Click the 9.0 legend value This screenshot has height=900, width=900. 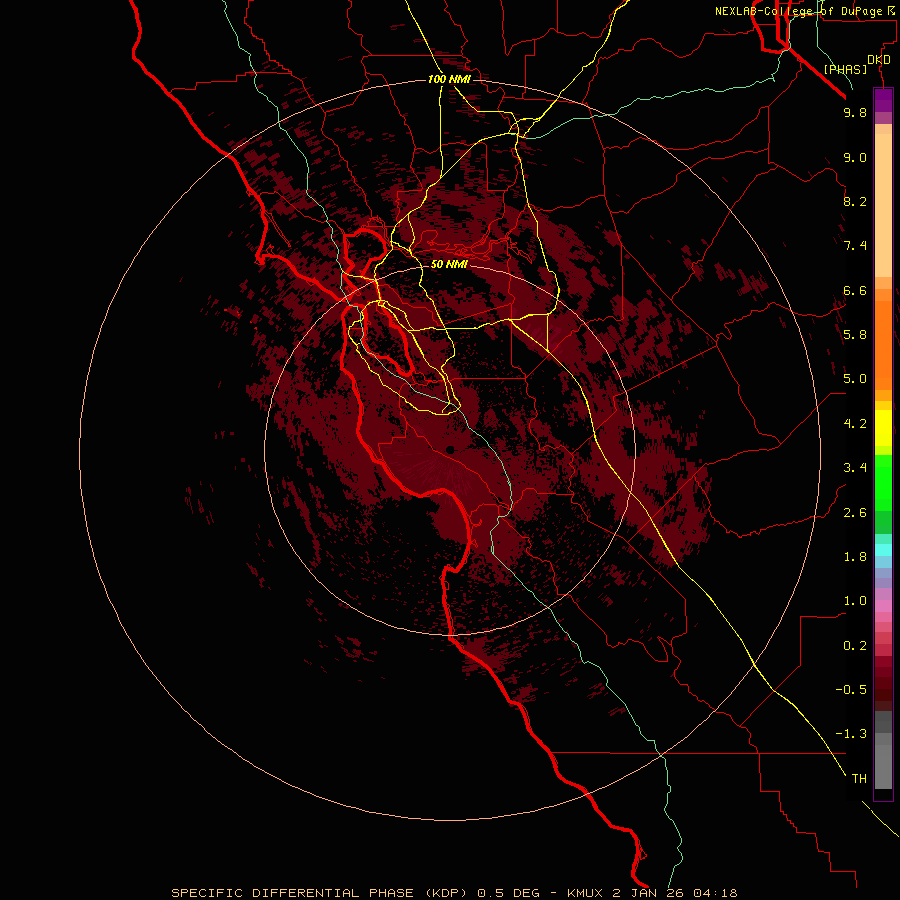855,157
